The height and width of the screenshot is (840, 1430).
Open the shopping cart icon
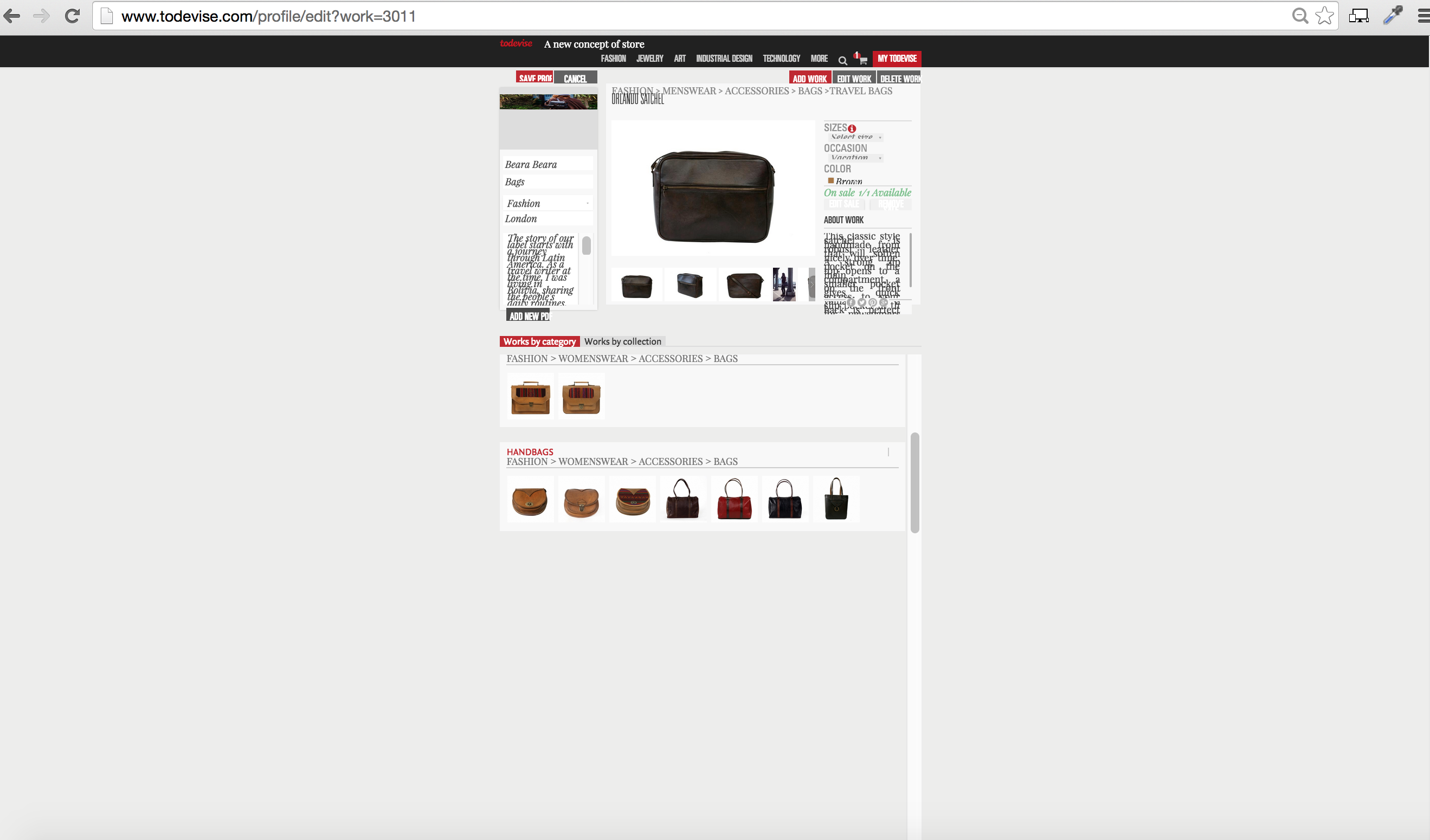point(862,59)
